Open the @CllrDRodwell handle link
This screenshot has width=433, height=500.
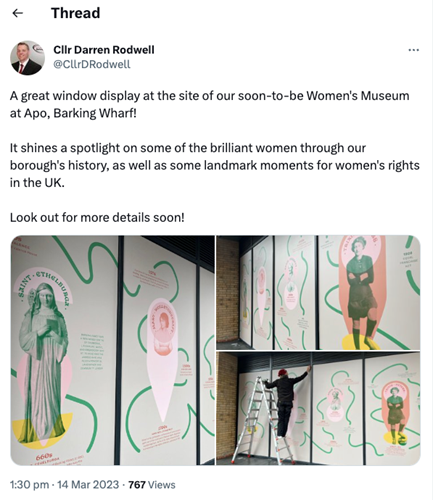click(92, 64)
